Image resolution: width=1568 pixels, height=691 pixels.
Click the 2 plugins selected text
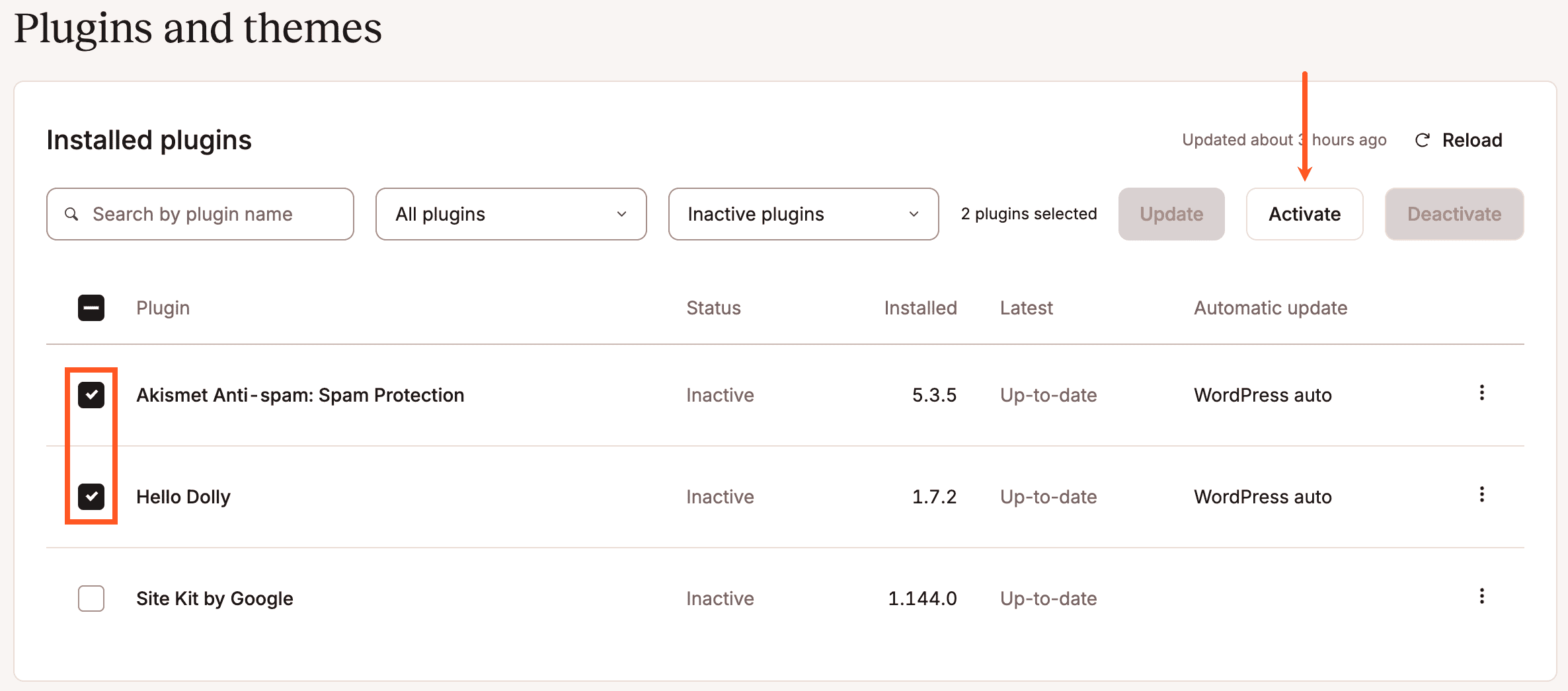click(1029, 214)
